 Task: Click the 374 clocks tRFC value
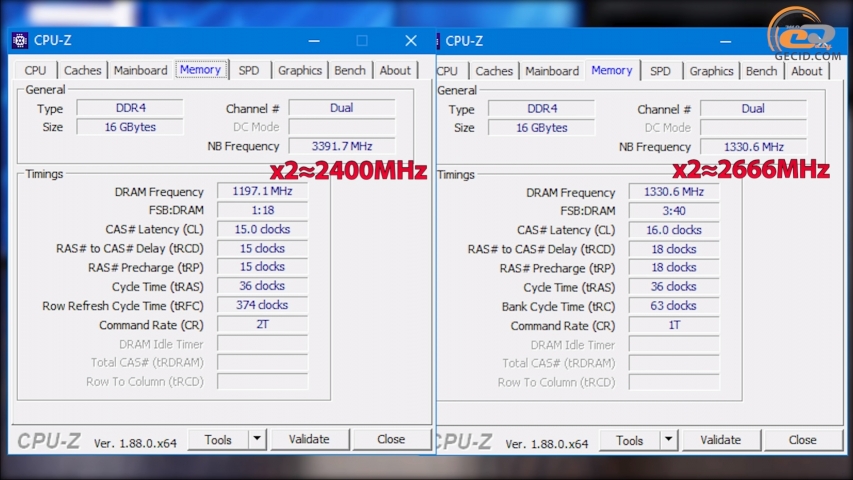262,305
